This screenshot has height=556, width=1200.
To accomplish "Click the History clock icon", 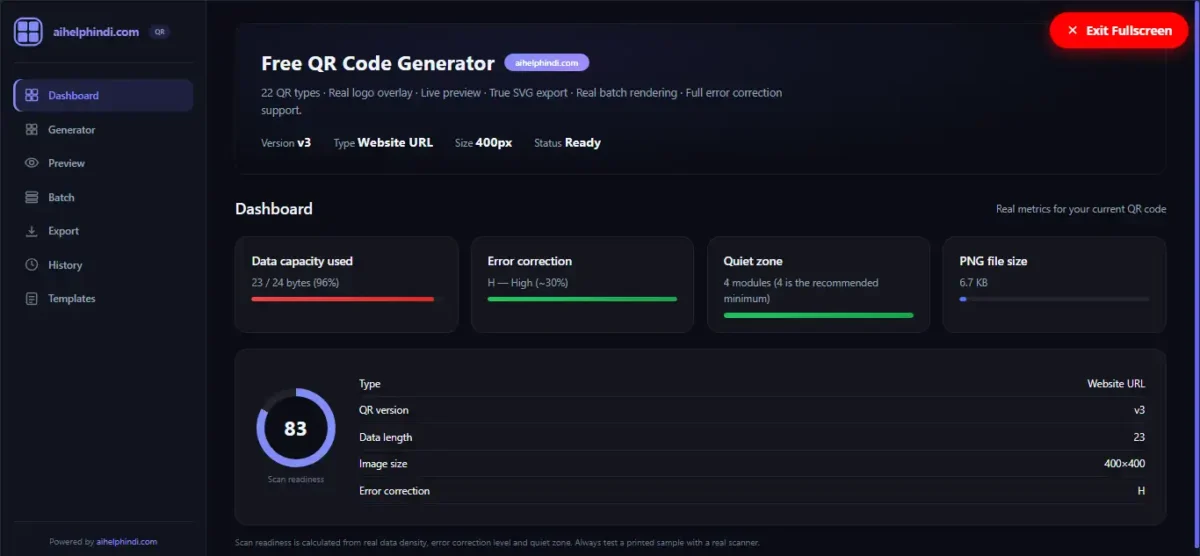I will point(32,265).
